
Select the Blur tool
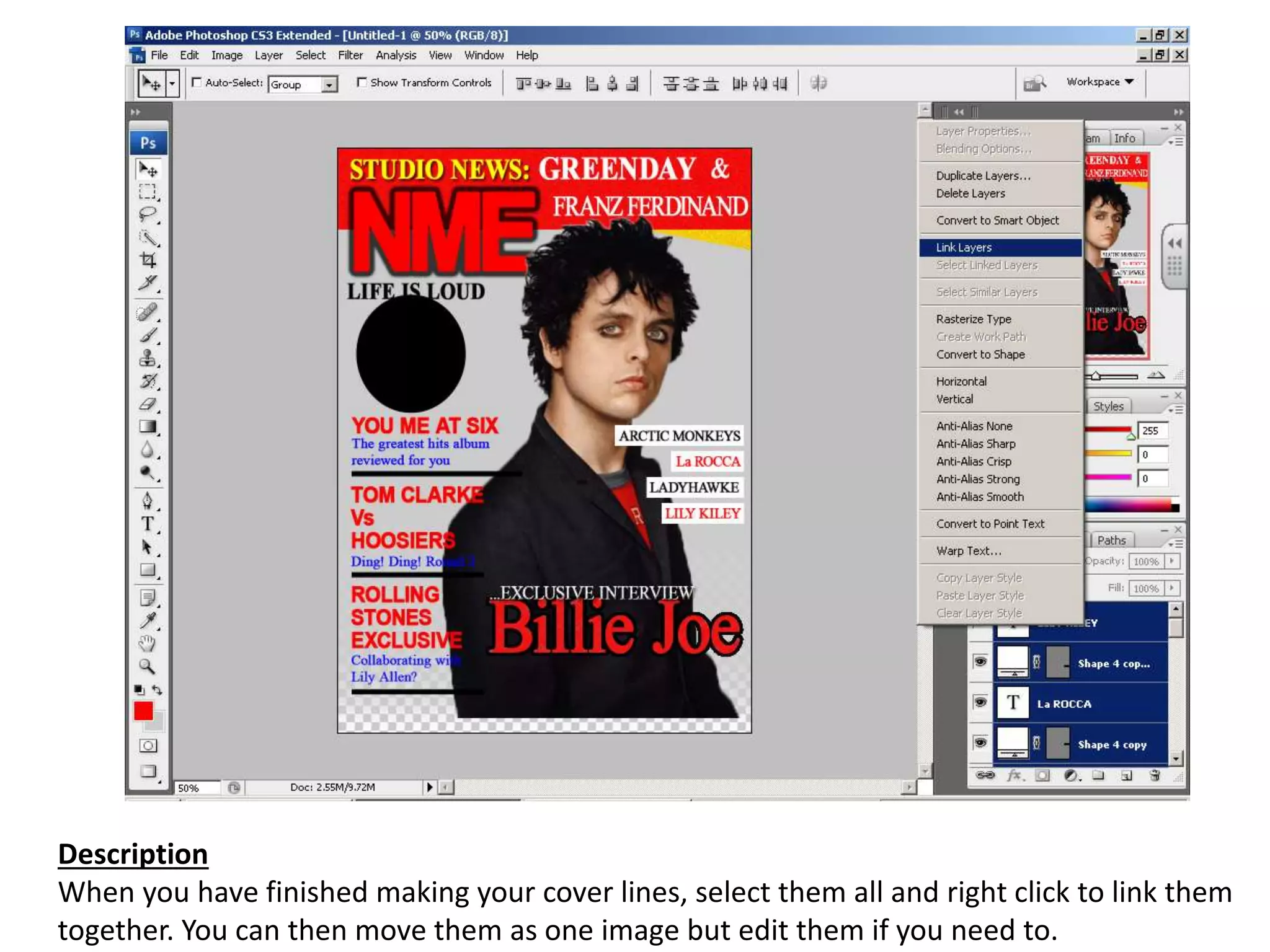148,449
